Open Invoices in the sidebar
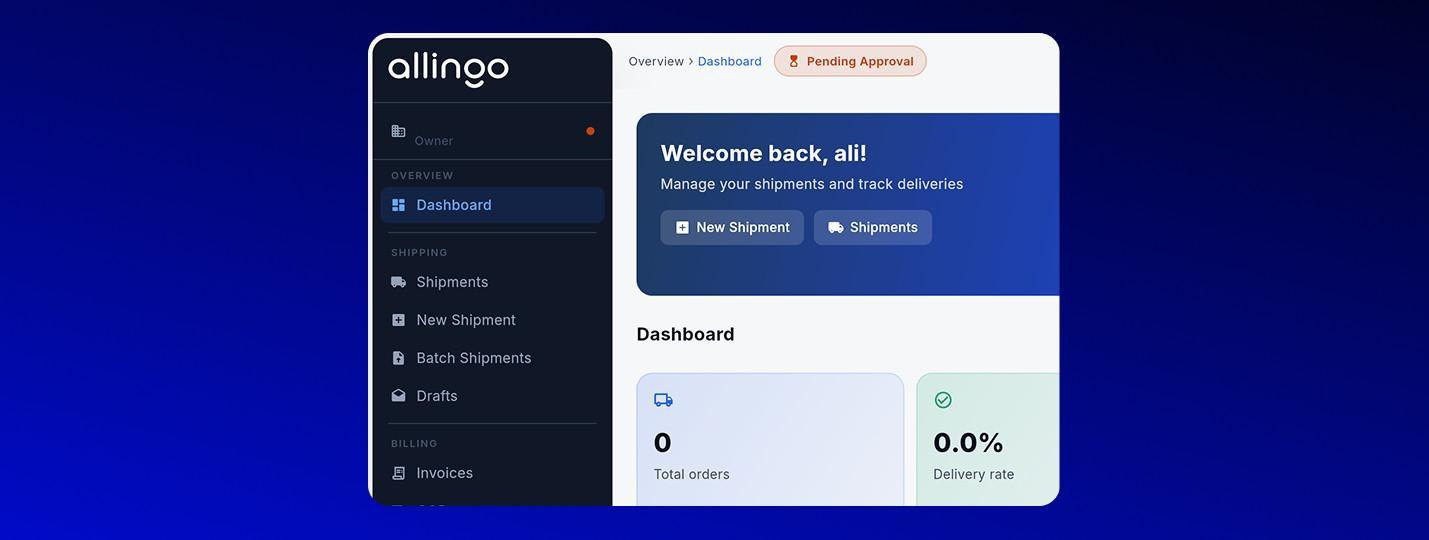 coord(492,473)
